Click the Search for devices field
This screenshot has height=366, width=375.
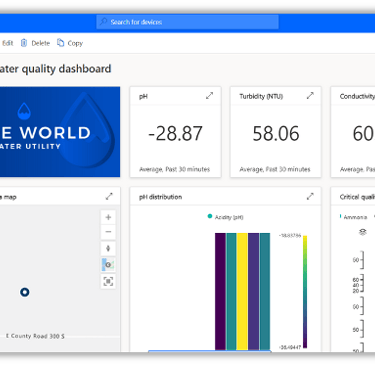click(187, 22)
